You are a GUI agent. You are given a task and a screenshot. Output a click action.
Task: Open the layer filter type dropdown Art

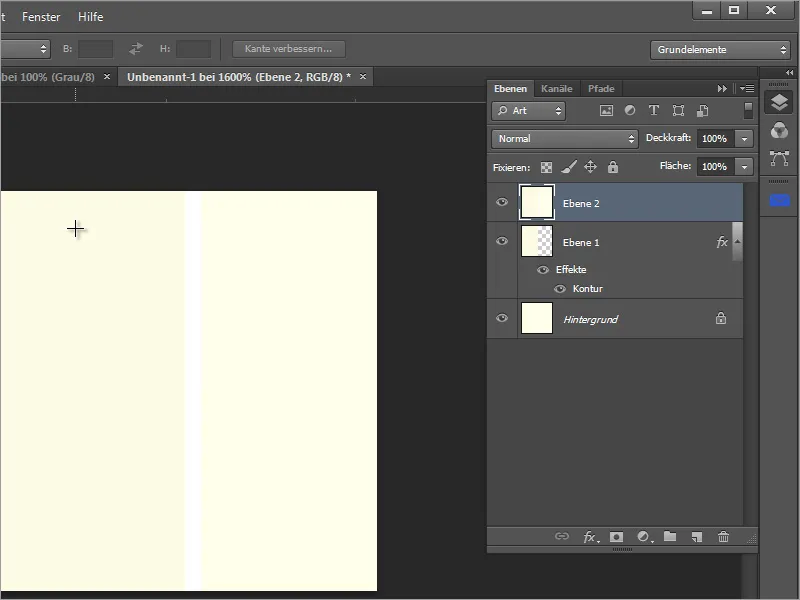pyautogui.click(x=529, y=111)
